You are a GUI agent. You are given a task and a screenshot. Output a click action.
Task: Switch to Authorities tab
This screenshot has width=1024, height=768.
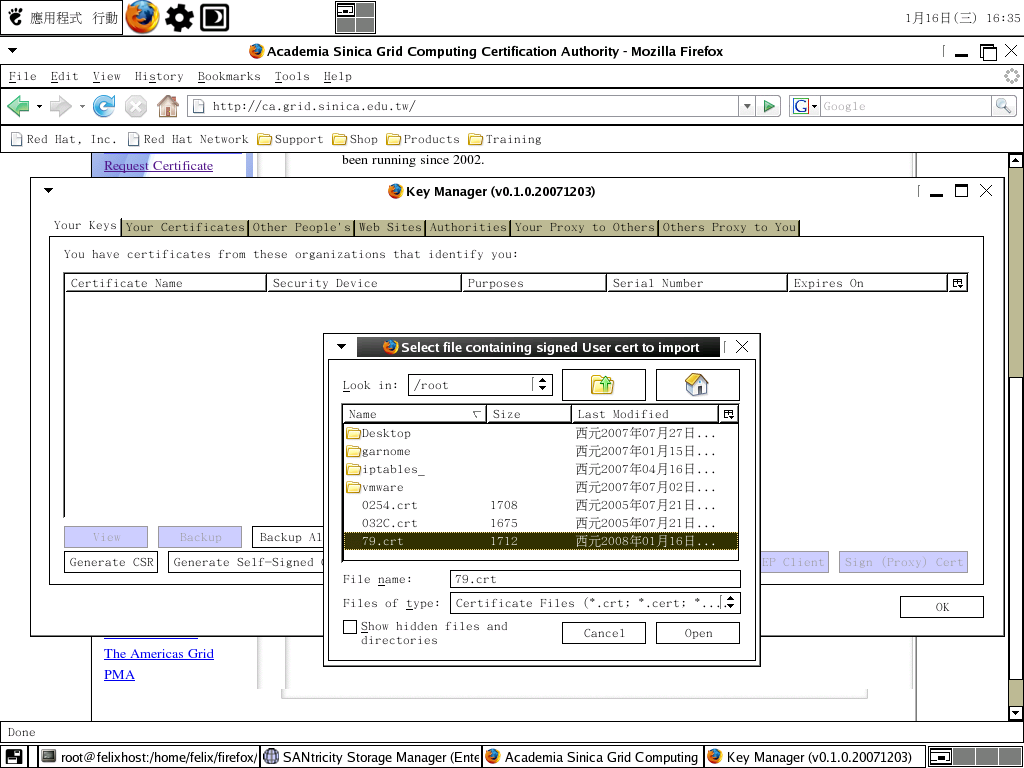coord(468,227)
